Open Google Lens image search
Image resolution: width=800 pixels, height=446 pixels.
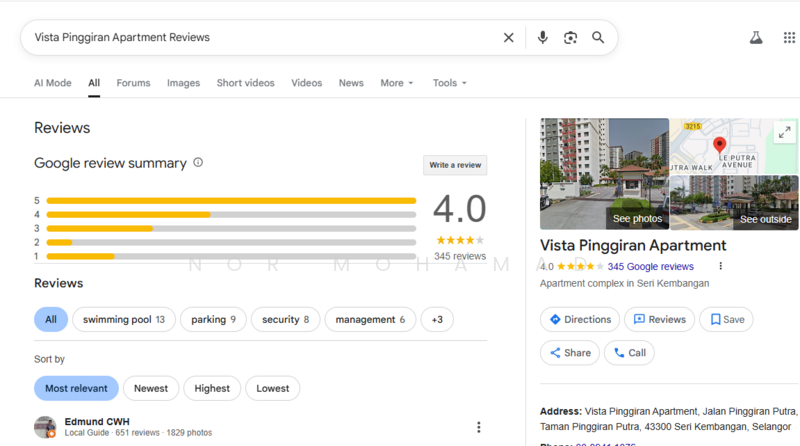point(570,38)
